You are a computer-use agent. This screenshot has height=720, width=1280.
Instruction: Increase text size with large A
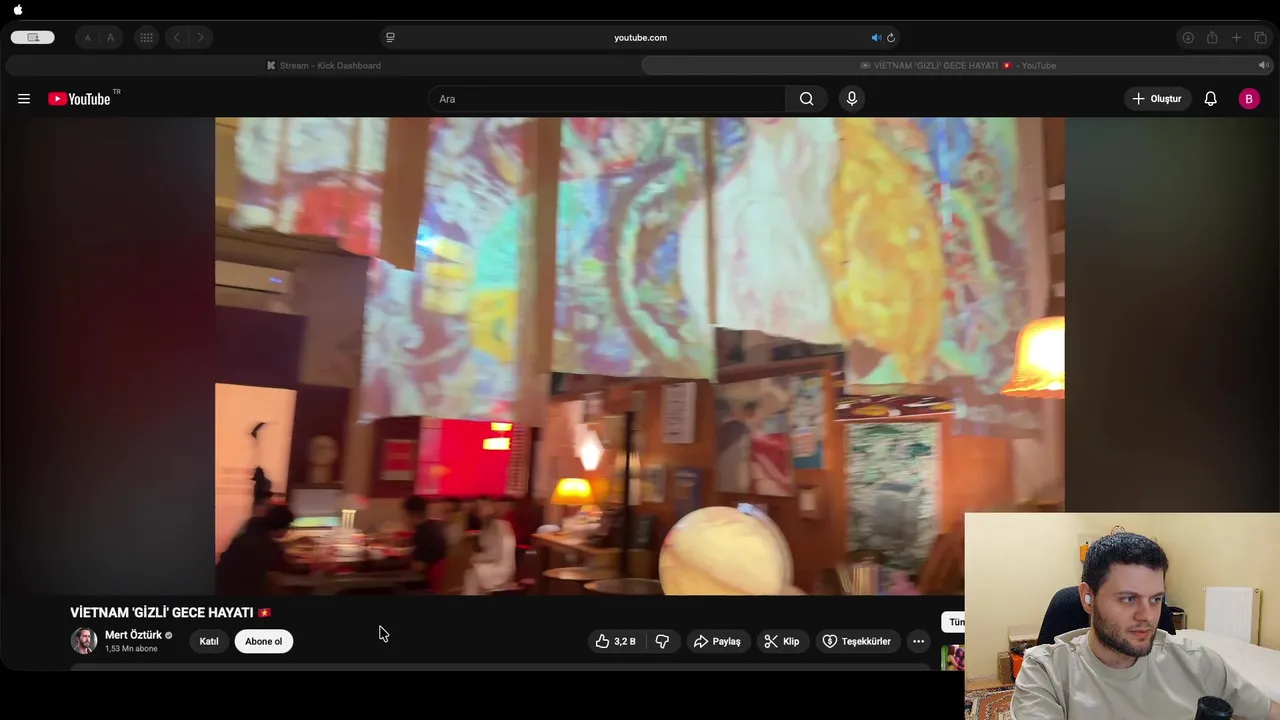tap(110, 38)
